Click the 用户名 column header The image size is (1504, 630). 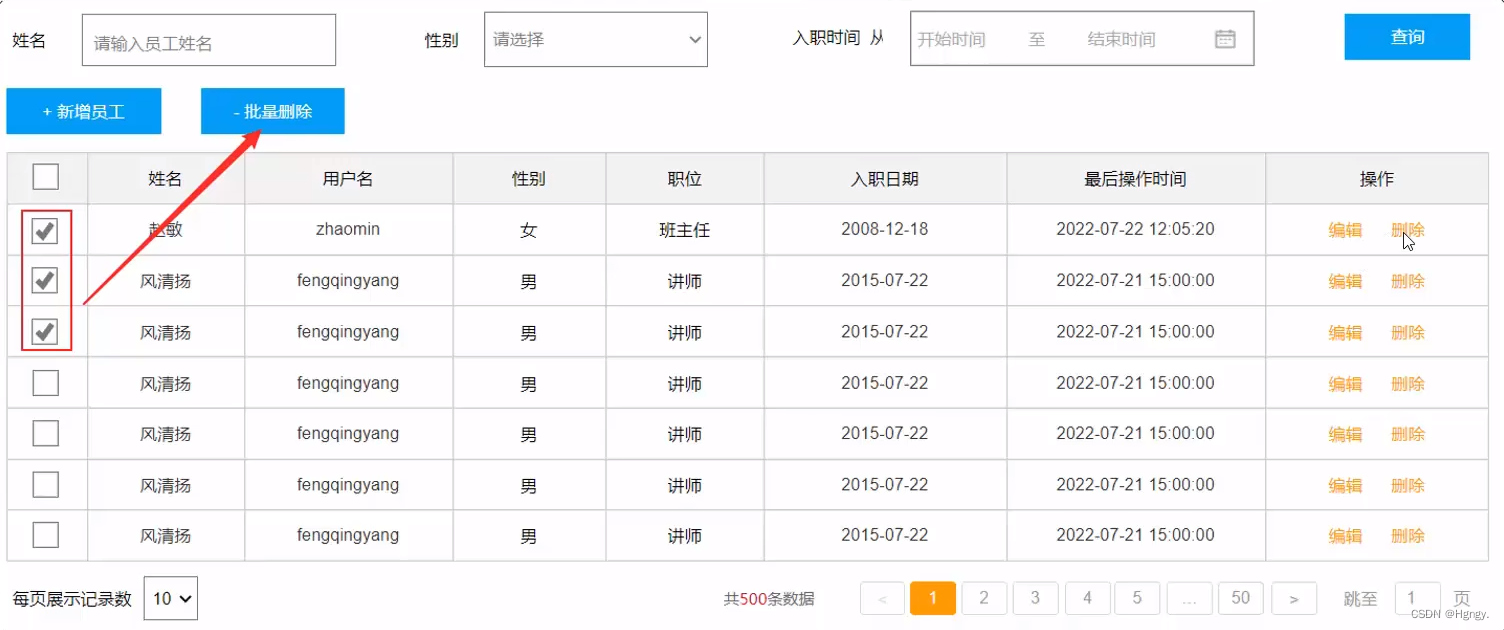pos(348,179)
